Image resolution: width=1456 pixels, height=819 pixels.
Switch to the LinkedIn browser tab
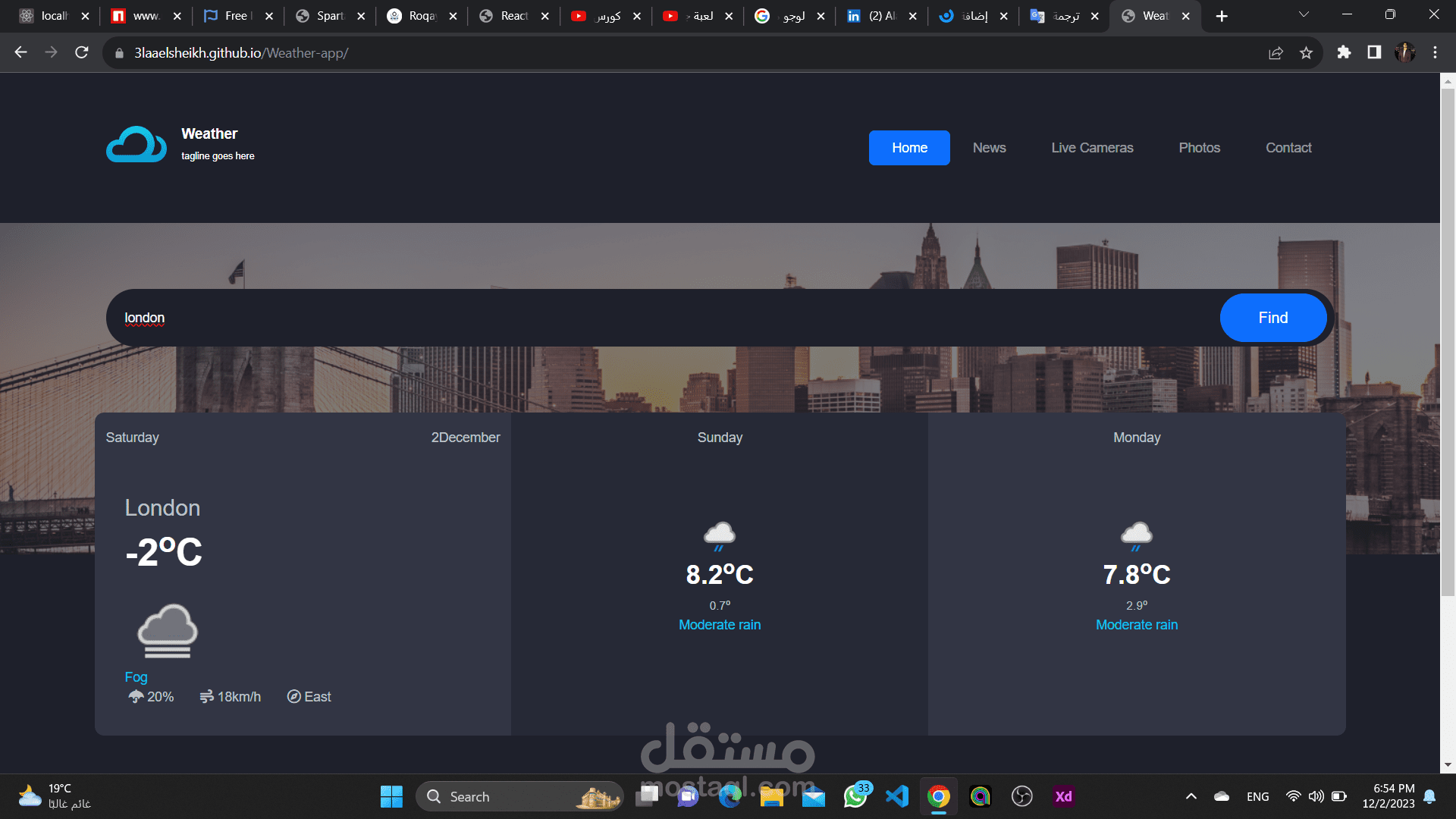pyautogui.click(x=882, y=16)
